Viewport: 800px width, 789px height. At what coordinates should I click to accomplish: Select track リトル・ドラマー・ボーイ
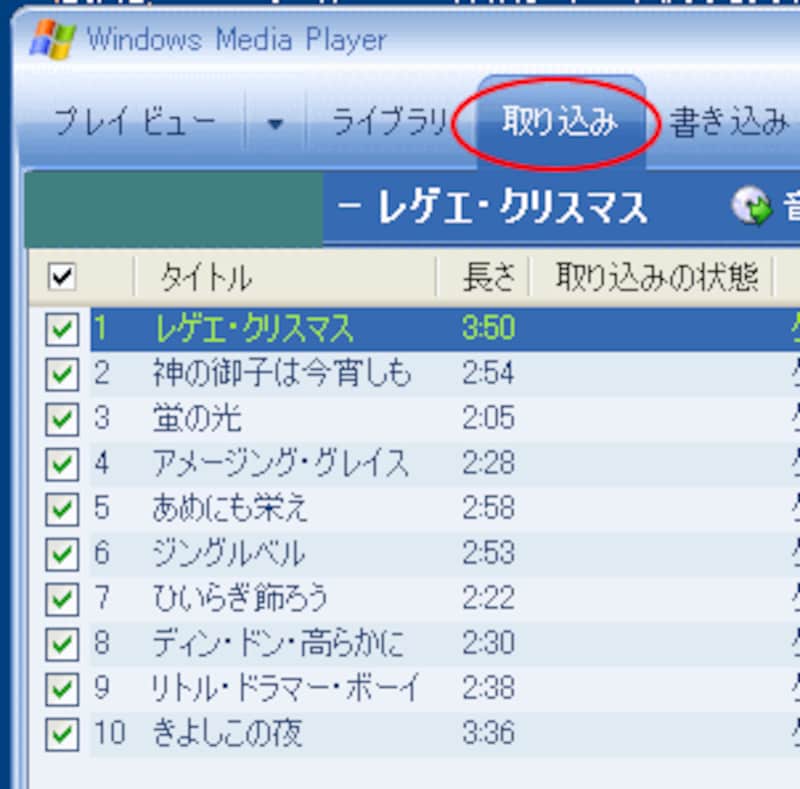pyautogui.click(x=285, y=687)
